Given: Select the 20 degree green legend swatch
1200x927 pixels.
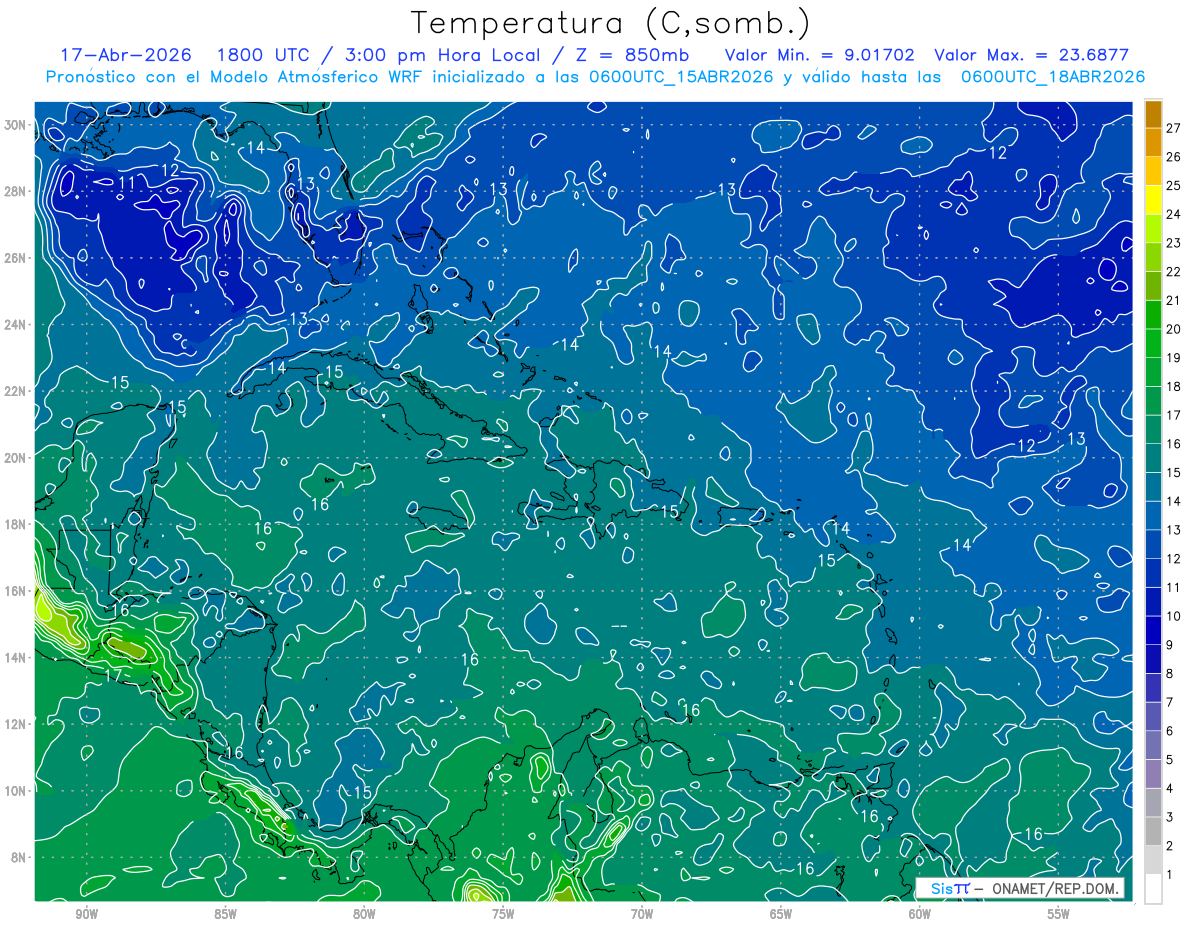Looking at the screenshot, I should pos(1153,315).
